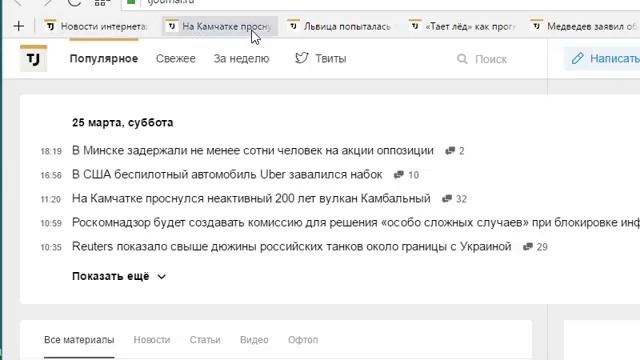
Task: Switch to На Камчатке просну browser tab
Action: click(220, 26)
